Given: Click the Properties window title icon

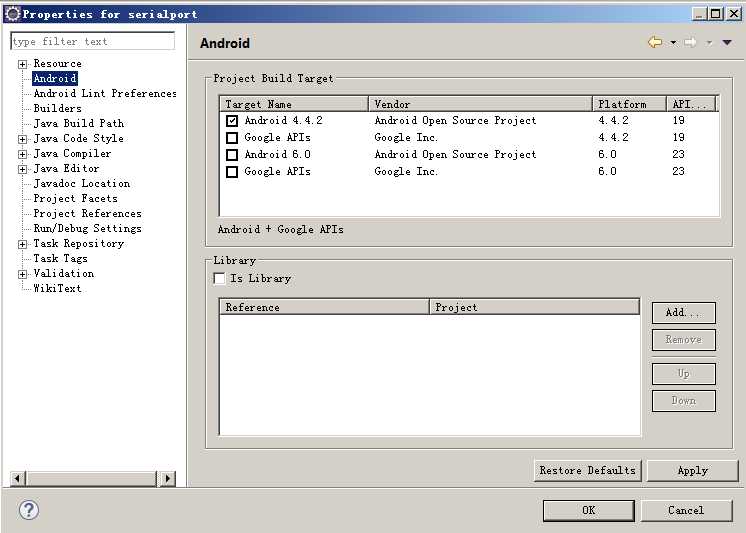Looking at the screenshot, I should 12,14.
